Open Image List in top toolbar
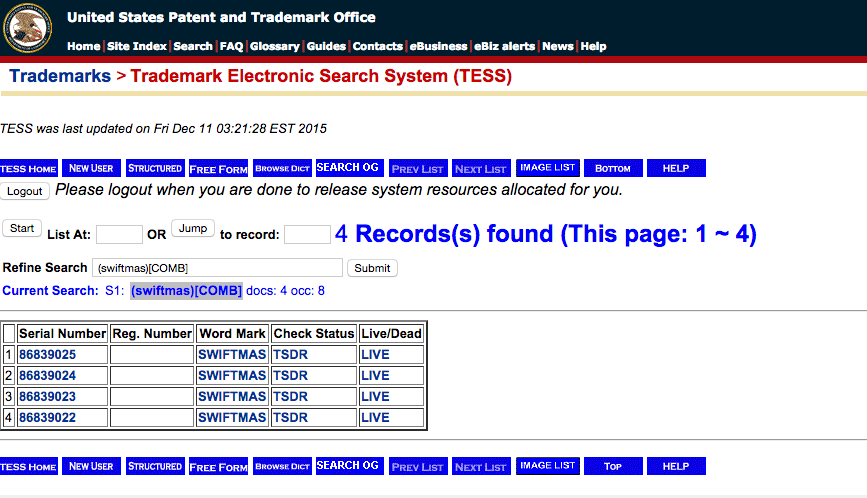Image resolution: width=867 pixels, height=498 pixels. pos(547,168)
